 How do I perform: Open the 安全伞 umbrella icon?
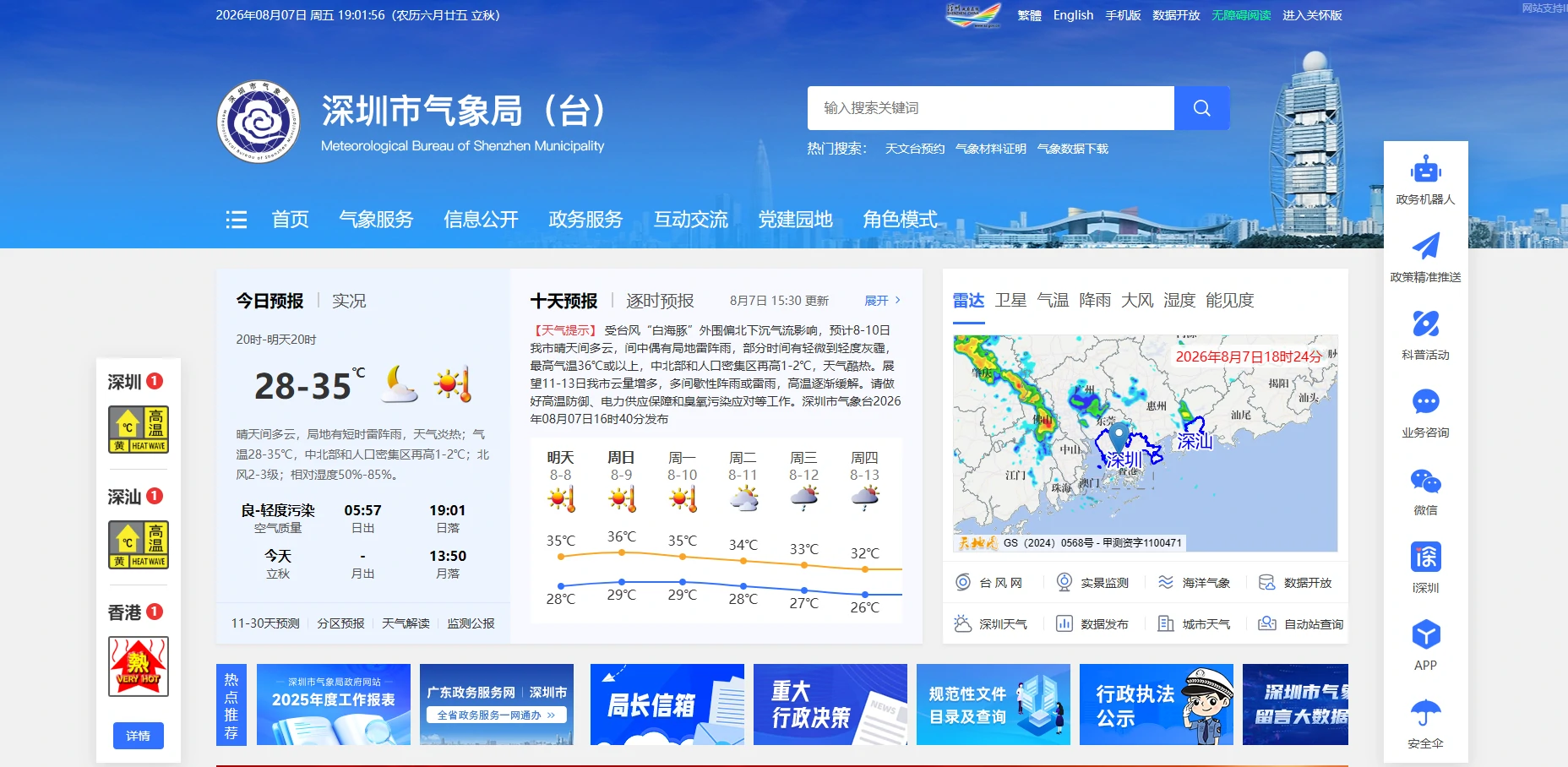coord(1425,713)
